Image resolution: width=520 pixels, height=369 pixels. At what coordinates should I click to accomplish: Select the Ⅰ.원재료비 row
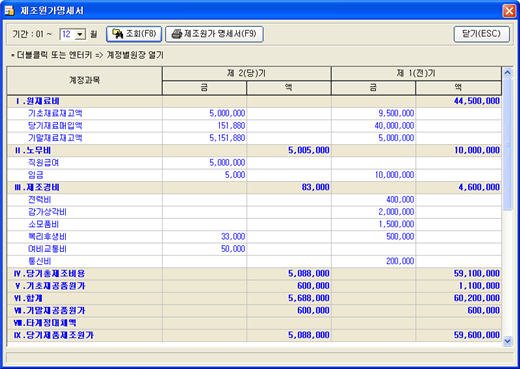[254, 101]
